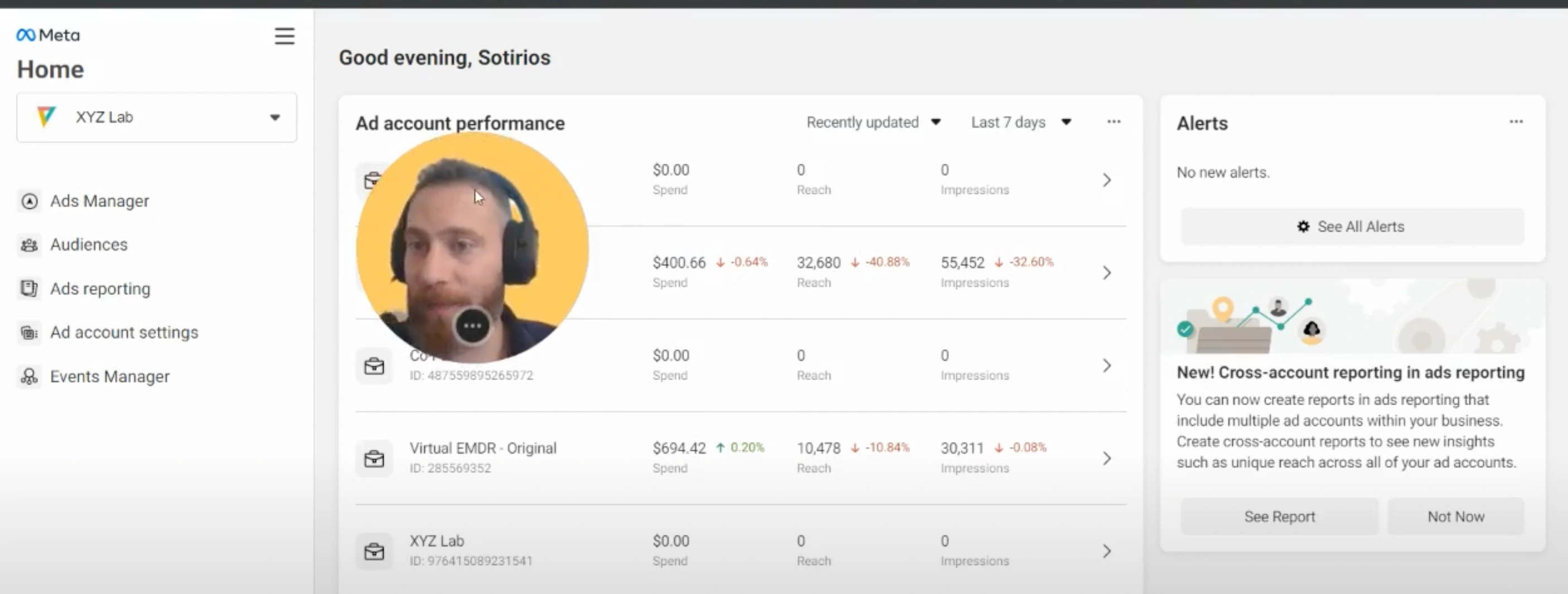Click the New! Cross-account reporting headline
This screenshot has height=594, width=1568.
click(x=1350, y=373)
